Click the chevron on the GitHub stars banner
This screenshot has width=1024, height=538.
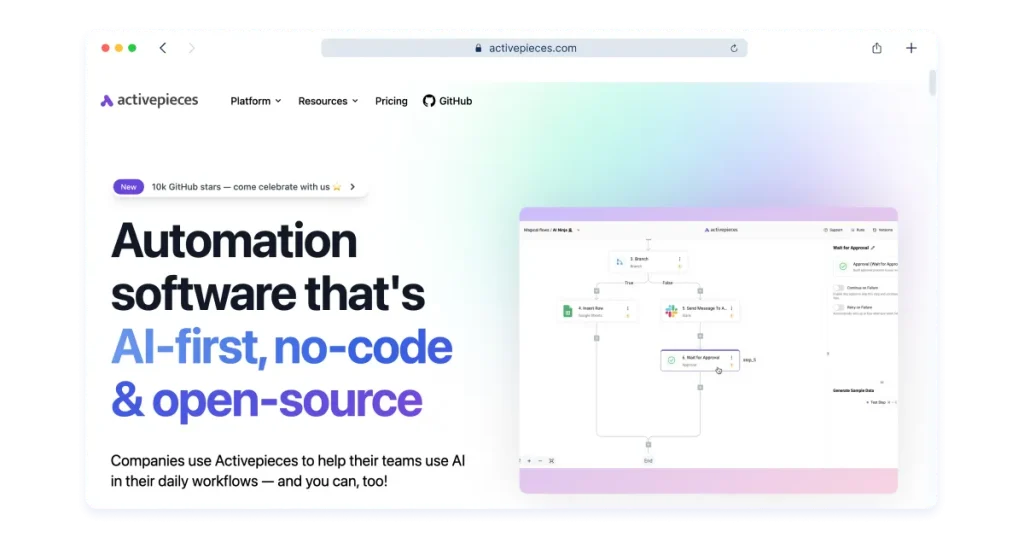pyautogui.click(x=353, y=187)
